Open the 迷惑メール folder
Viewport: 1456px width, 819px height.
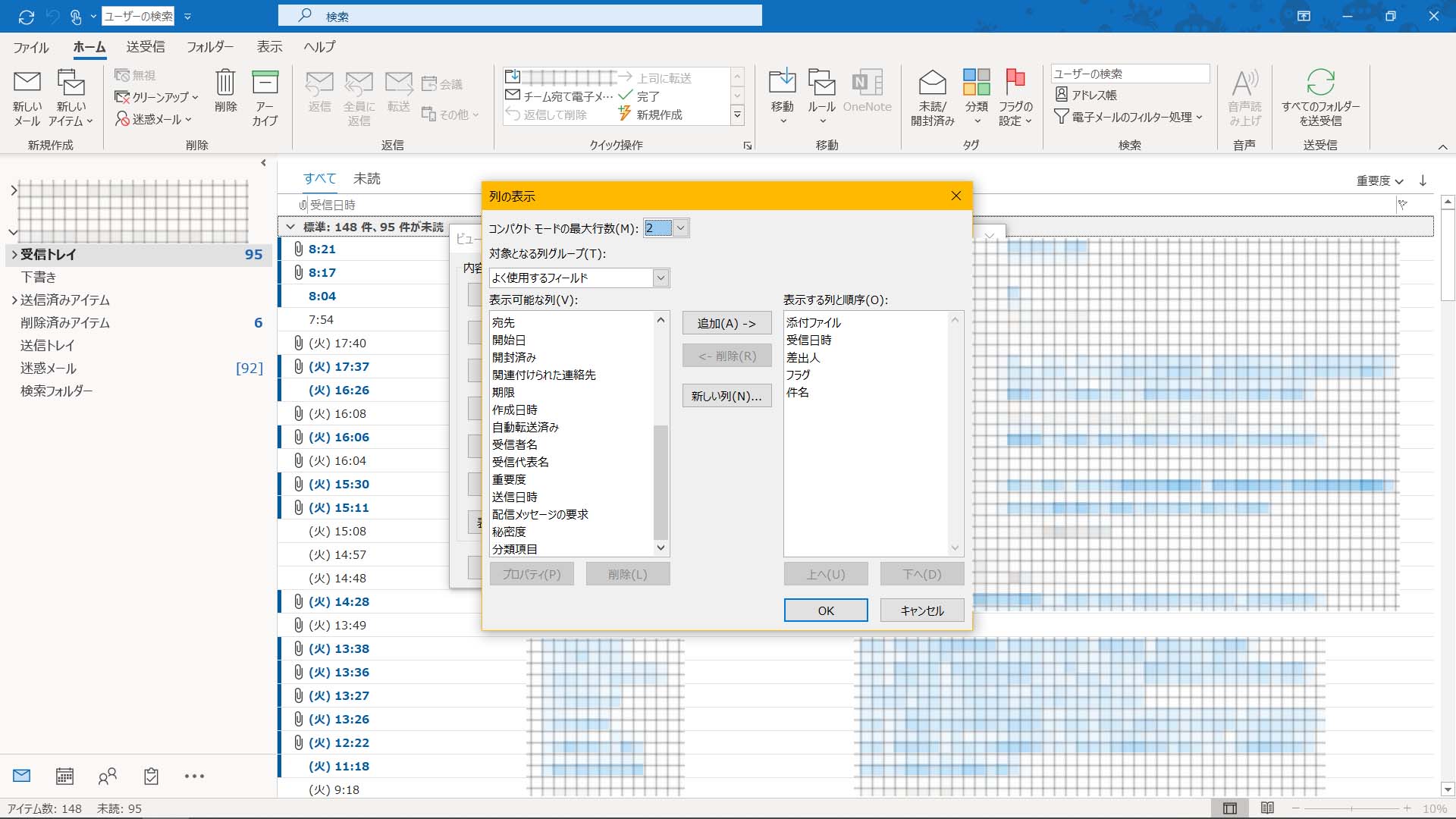pos(49,369)
